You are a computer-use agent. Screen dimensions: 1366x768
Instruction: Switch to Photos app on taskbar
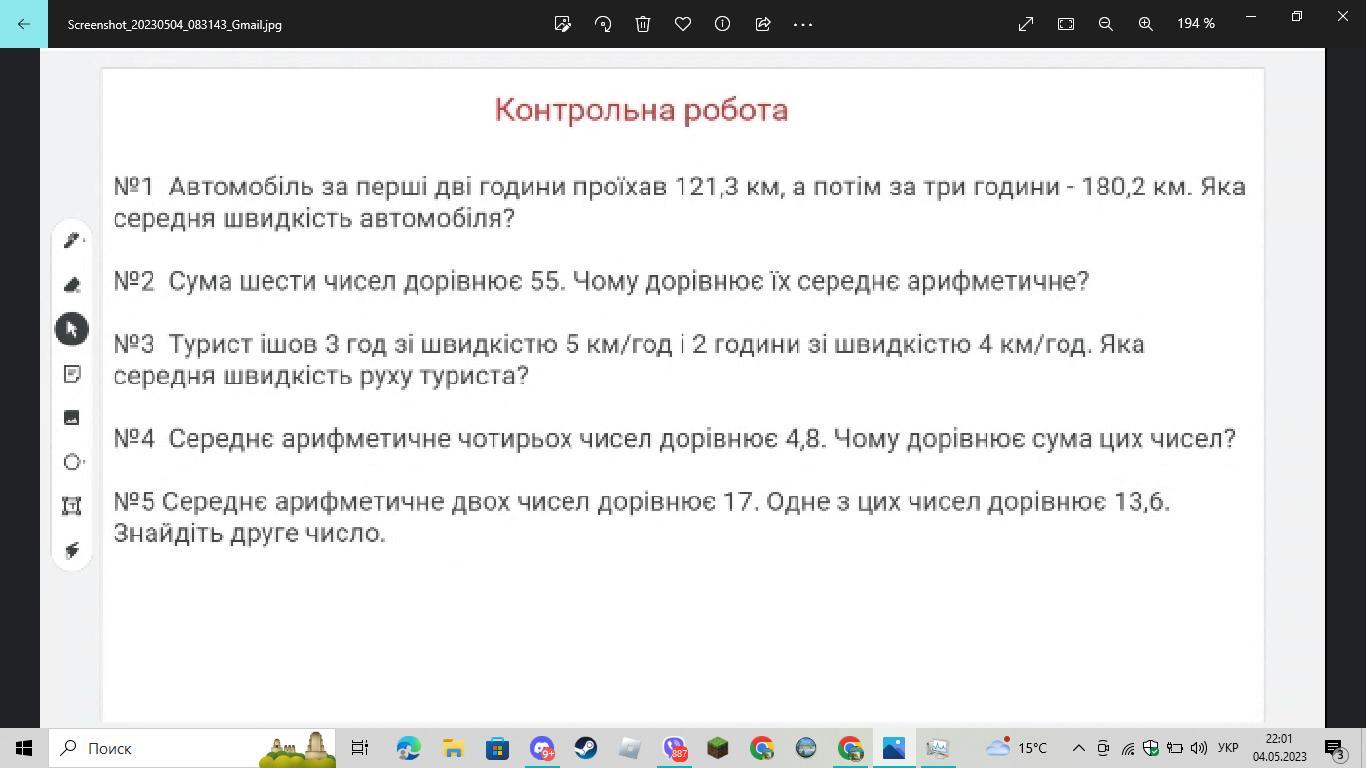tap(894, 748)
